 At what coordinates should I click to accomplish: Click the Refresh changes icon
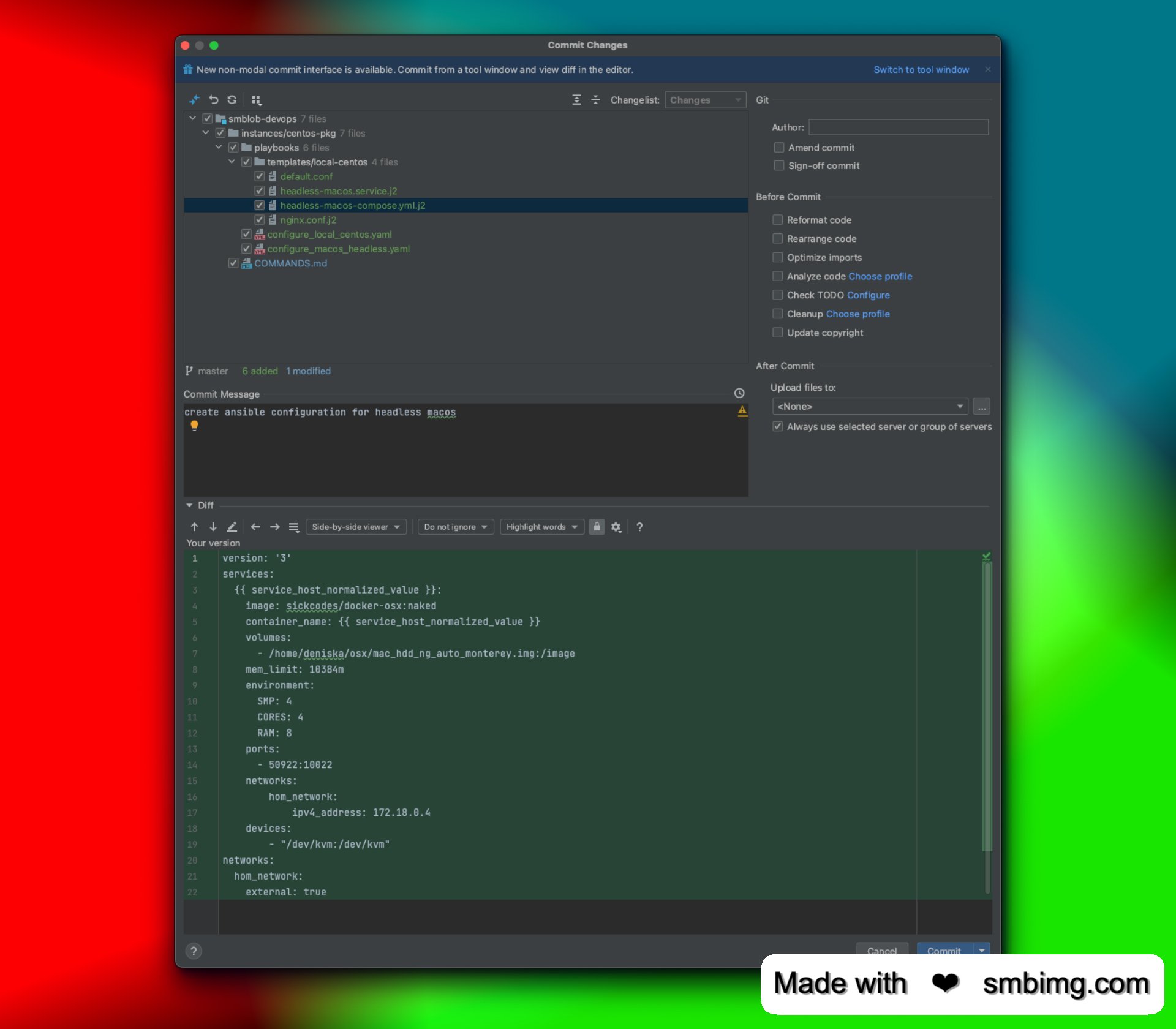point(232,100)
